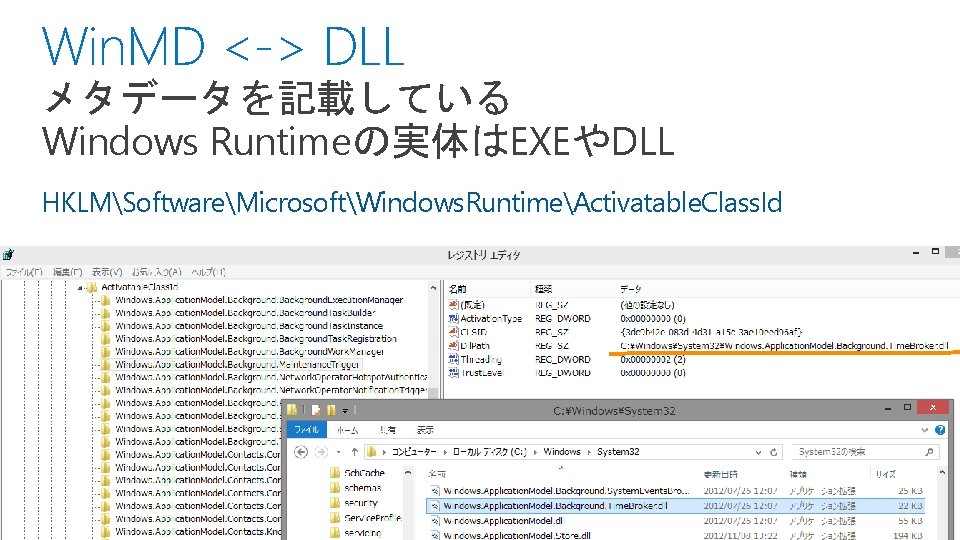Open the ファイル(F) menu in Registry Editor
Image resolution: width=960 pixels, height=540 pixels.
pos(24,272)
